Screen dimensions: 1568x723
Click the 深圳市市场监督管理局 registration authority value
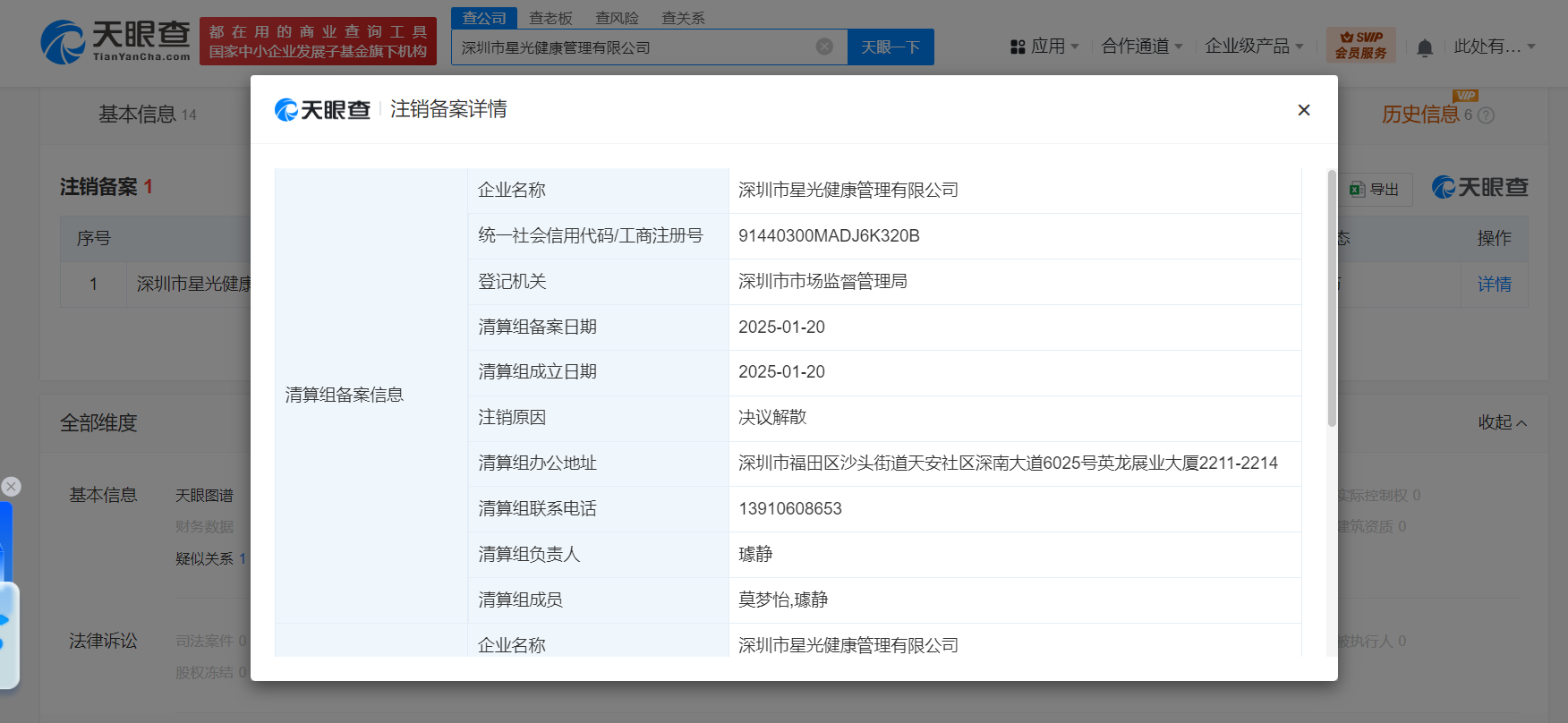point(822,282)
